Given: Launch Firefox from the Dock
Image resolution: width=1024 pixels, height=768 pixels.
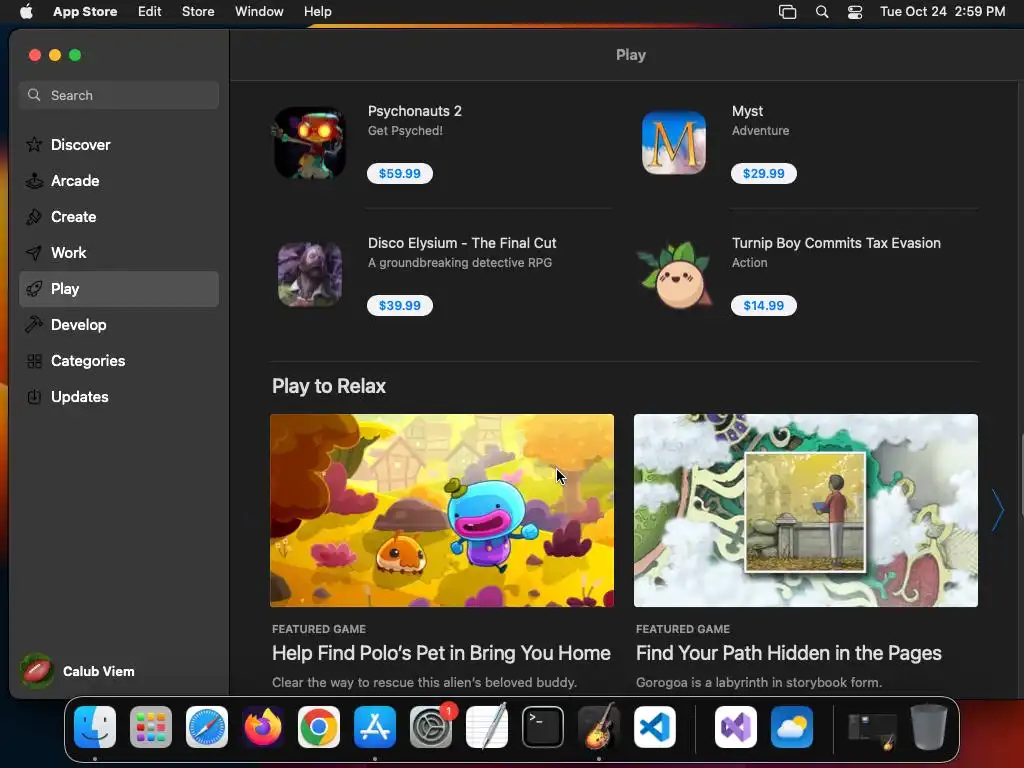Looking at the screenshot, I should tap(263, 727).
